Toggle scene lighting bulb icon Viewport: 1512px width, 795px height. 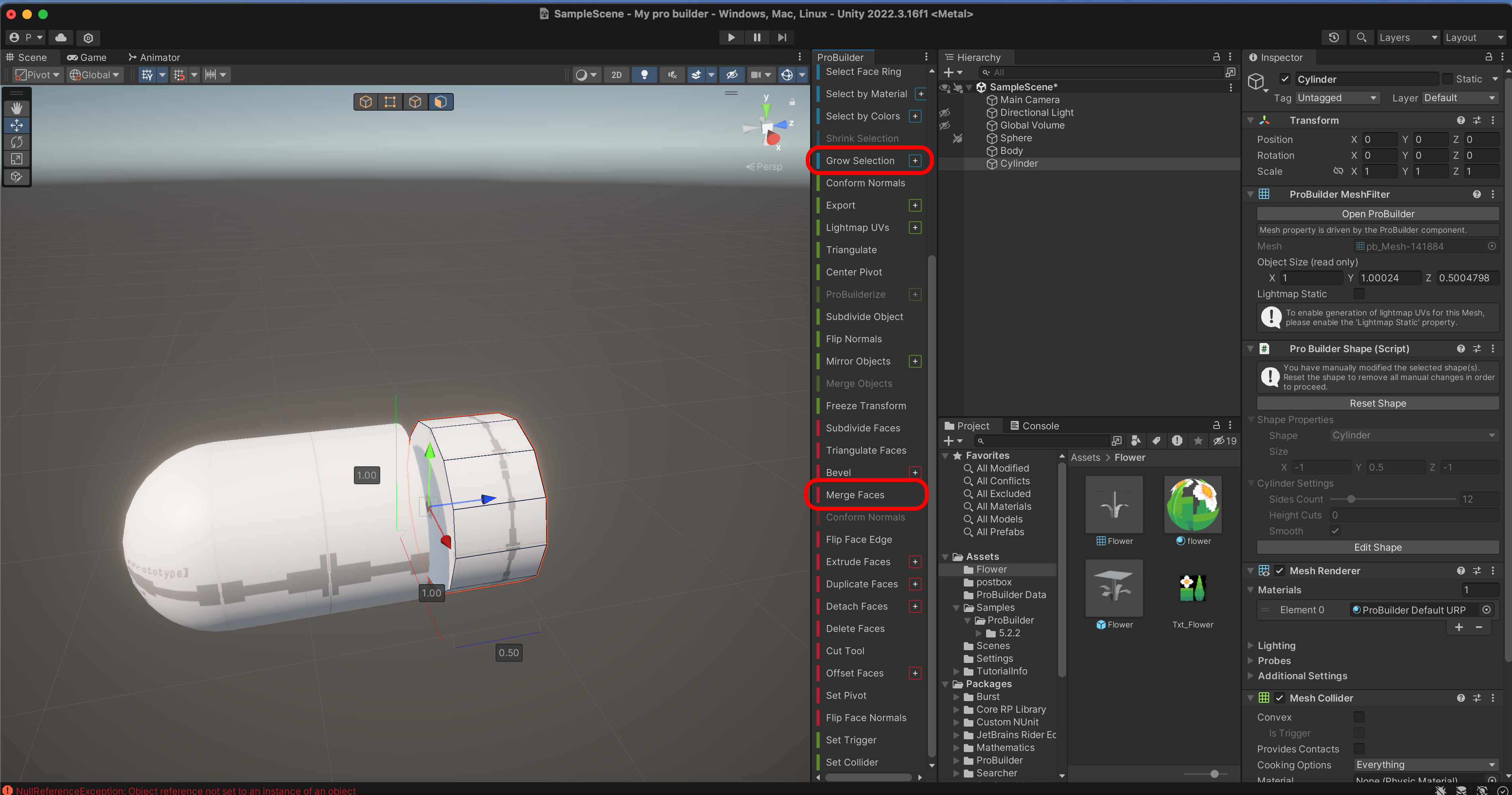coord(644,75)
